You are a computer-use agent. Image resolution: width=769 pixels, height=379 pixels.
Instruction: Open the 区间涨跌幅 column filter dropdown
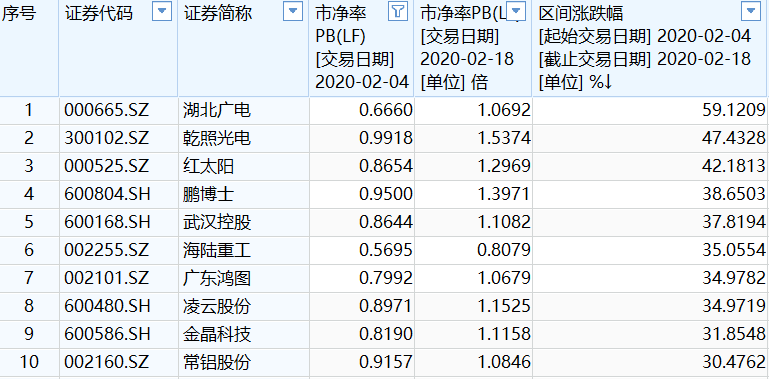(751, 12)
